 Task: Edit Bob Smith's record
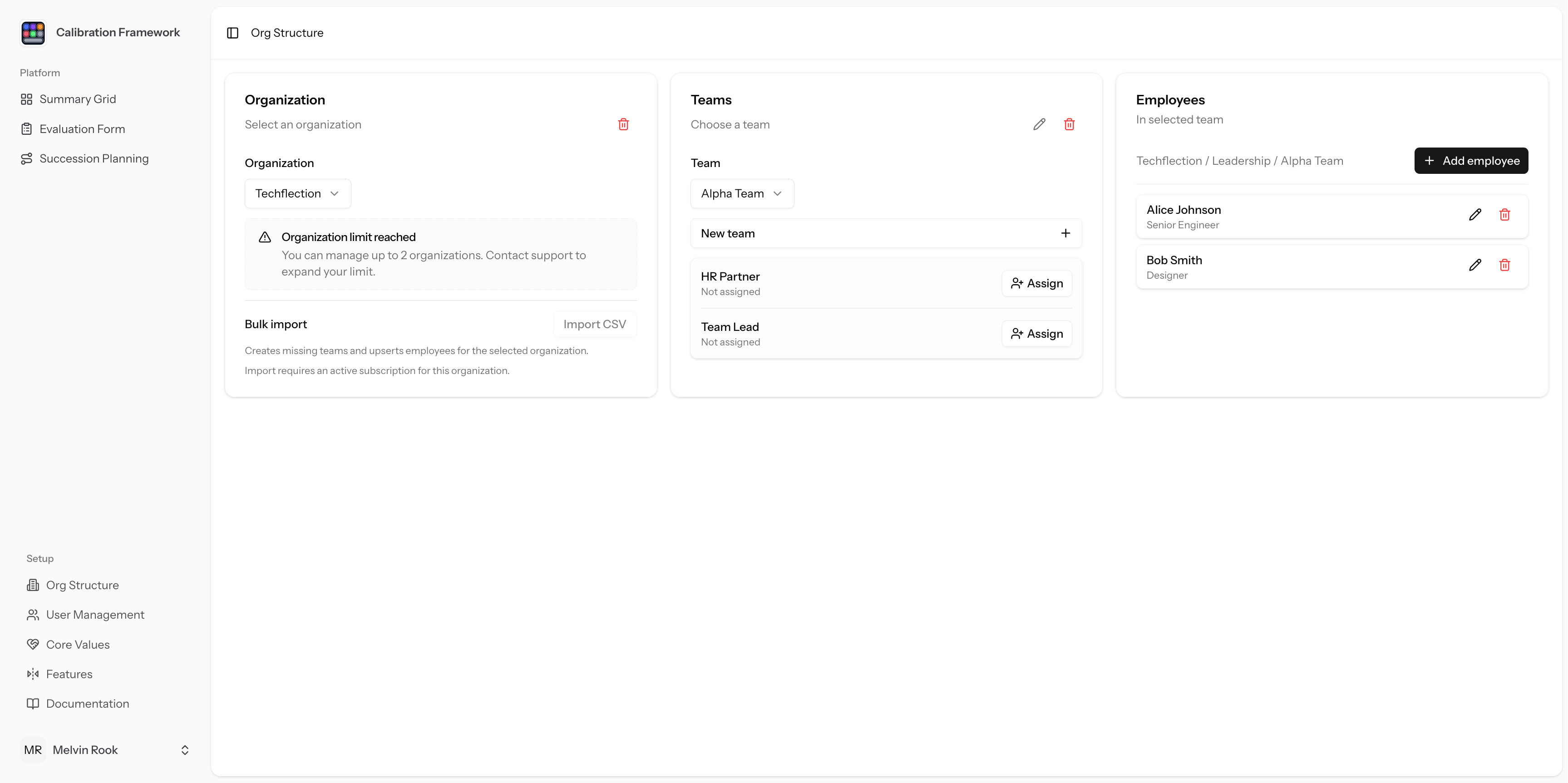1475,265
